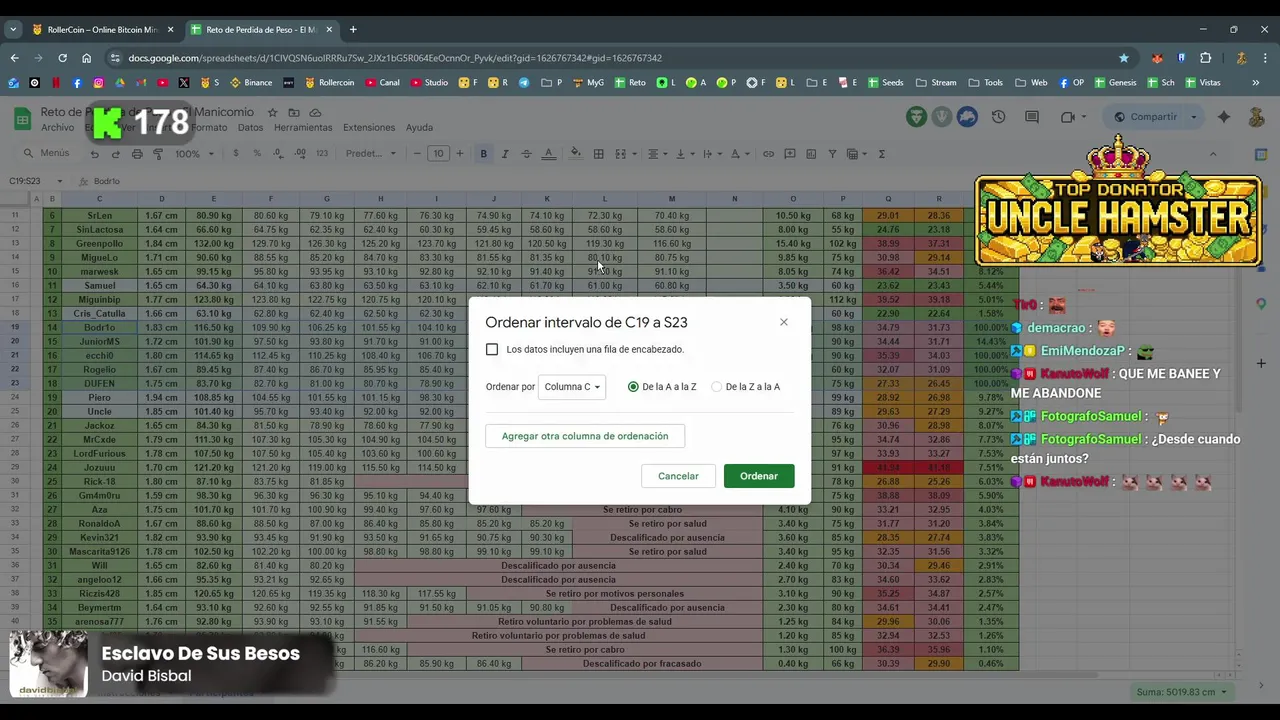1280x720 pixels.
Task: Click the Insert comment icon
Action: tap(790, 154)
